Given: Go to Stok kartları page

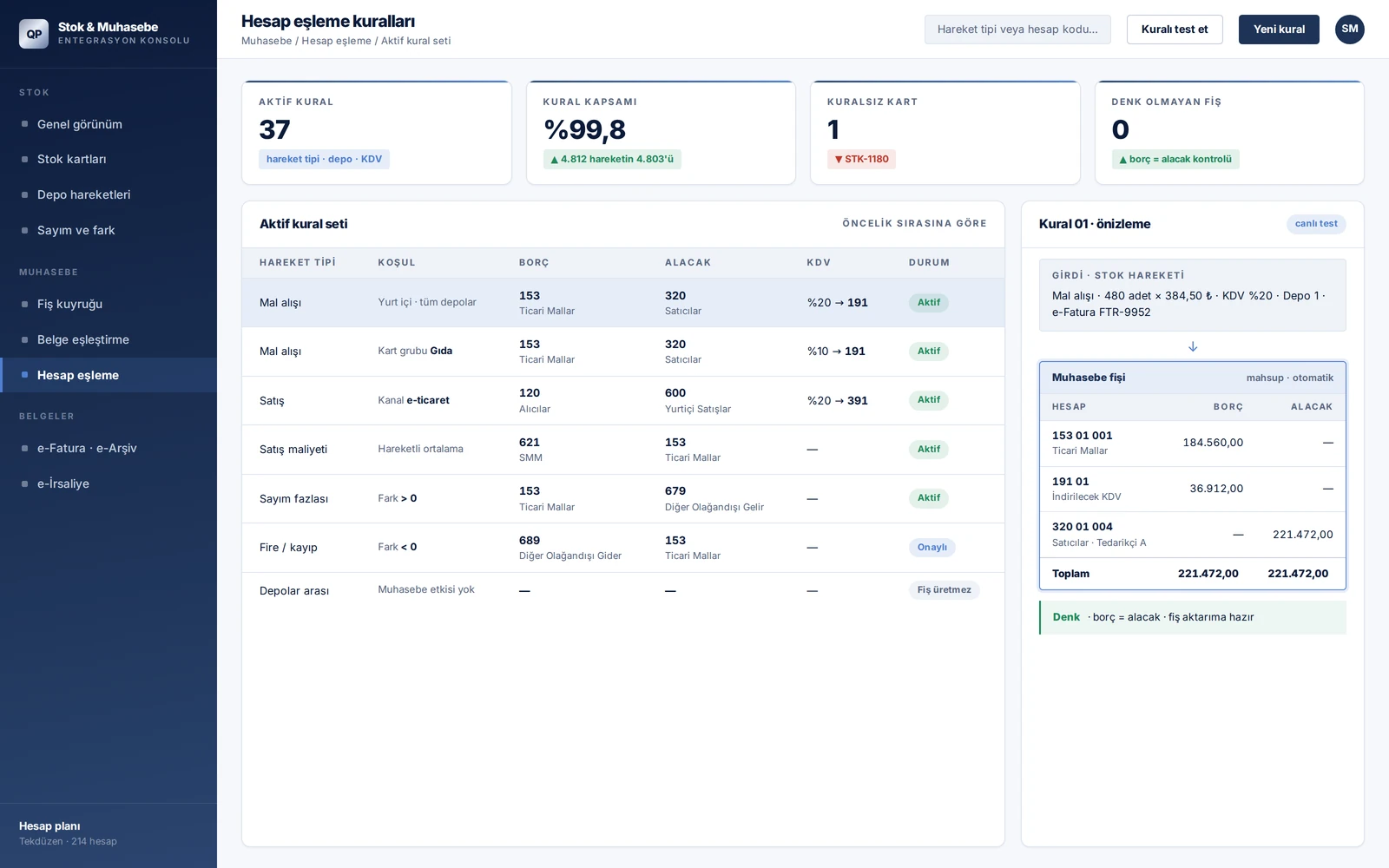Looking at the screenshot, I should coord(109,159).
